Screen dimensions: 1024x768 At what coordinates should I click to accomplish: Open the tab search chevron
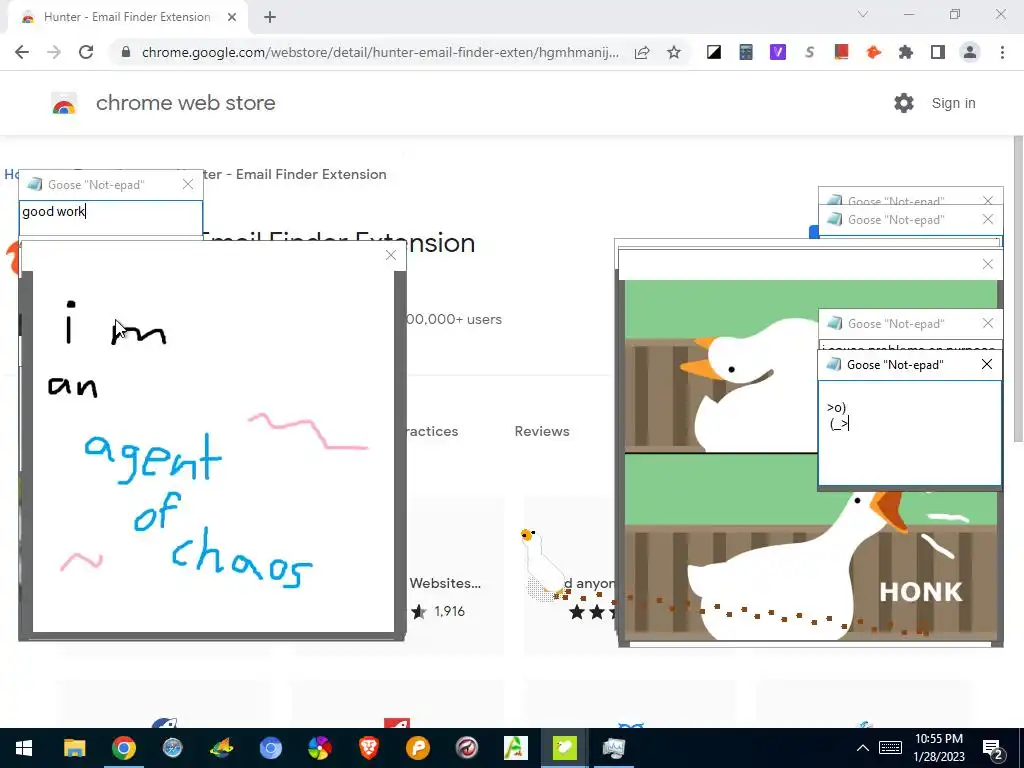click(x=863, y=14)
